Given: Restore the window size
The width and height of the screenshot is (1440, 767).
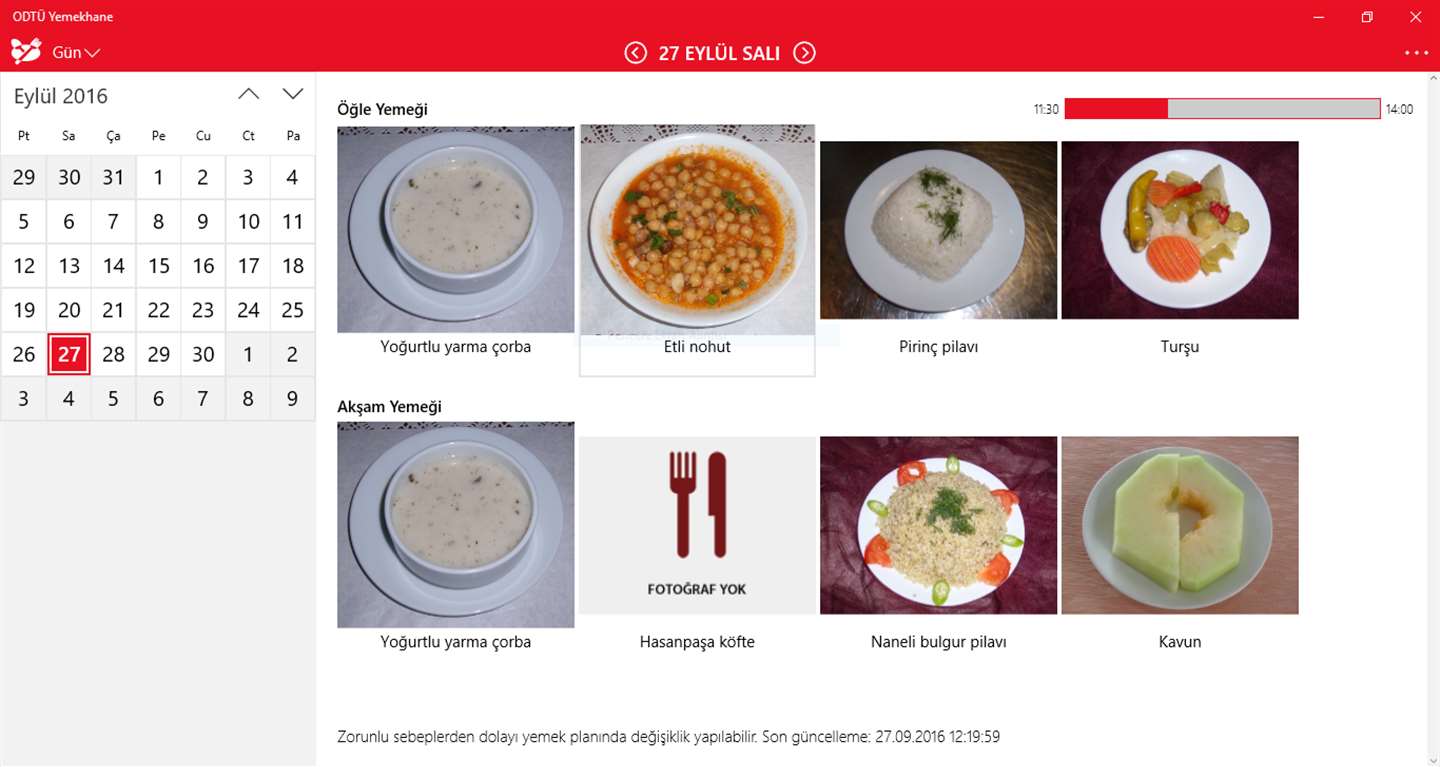Looking at the screenshot, I should [x=1367, y=17].
